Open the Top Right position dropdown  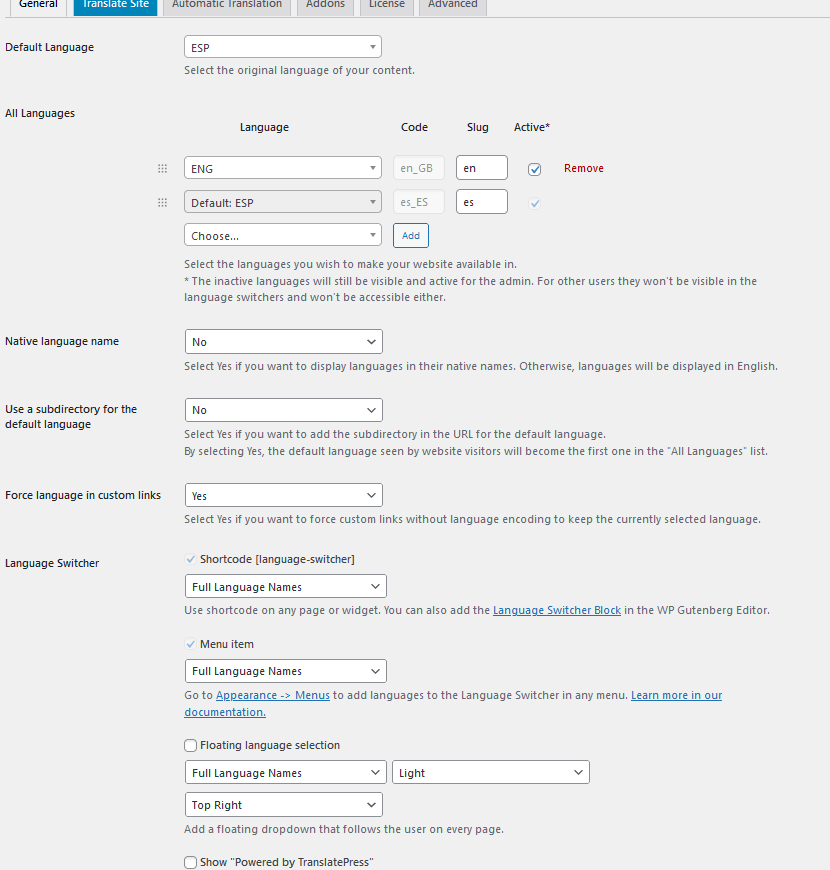coord(284,805)
